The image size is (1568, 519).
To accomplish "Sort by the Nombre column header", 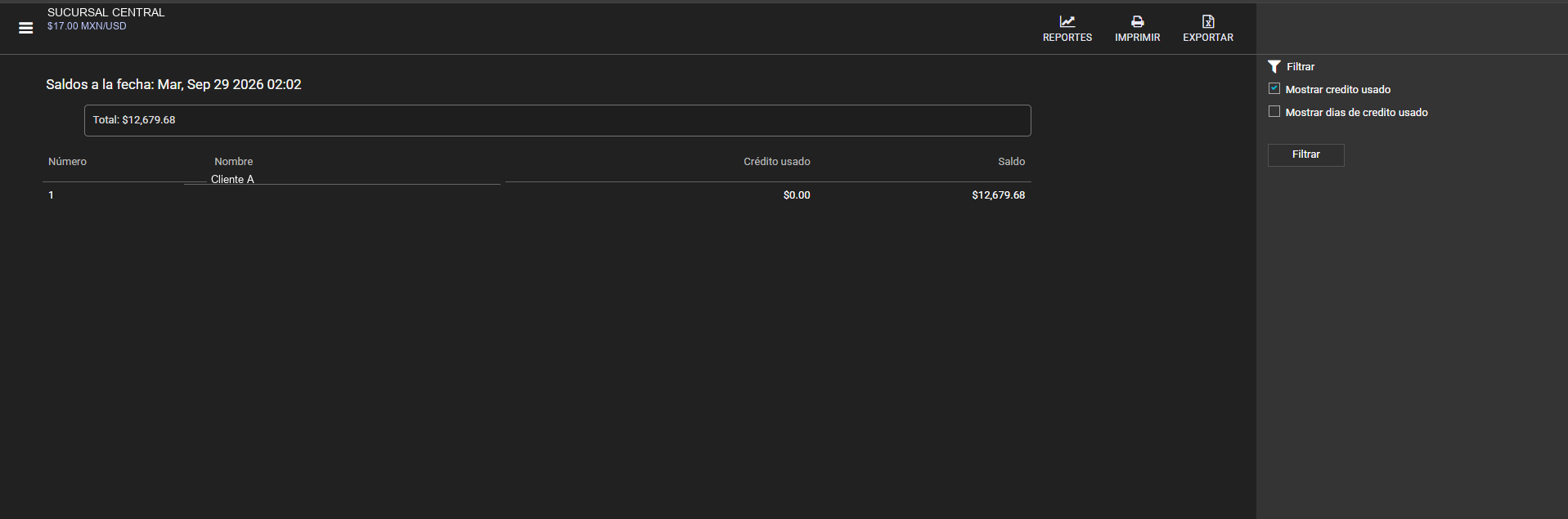I will click(x=233, y=162).
